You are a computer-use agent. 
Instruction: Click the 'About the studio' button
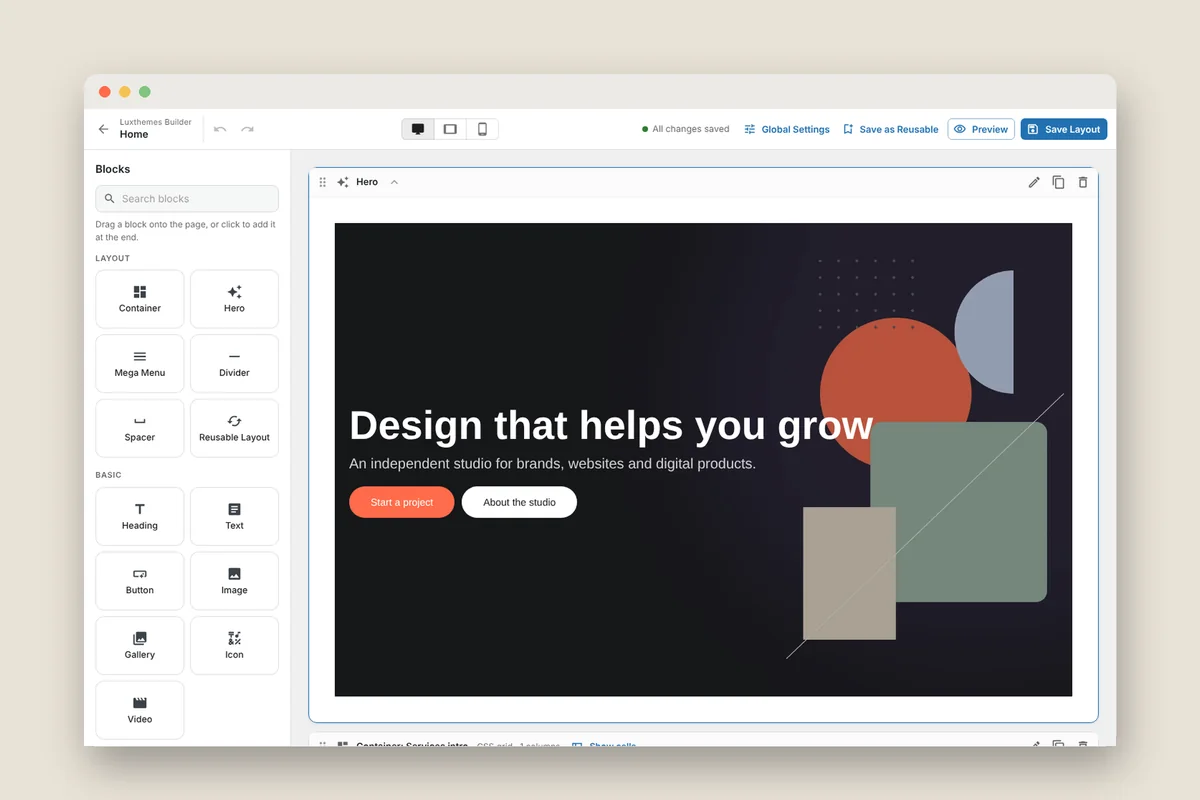pyautogui.click(x=519, y=502)
